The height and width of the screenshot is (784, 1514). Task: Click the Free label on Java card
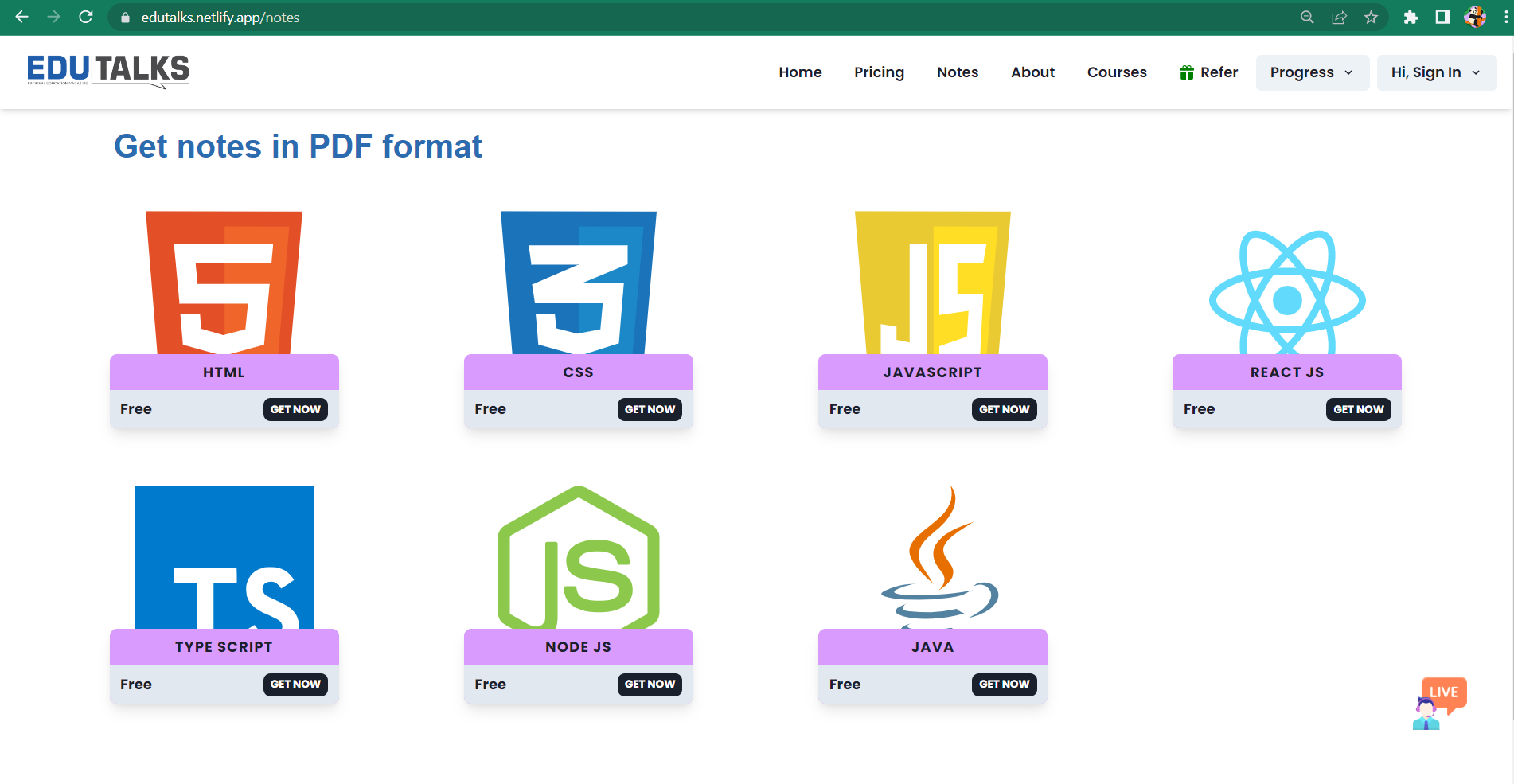tap(845, 685)
